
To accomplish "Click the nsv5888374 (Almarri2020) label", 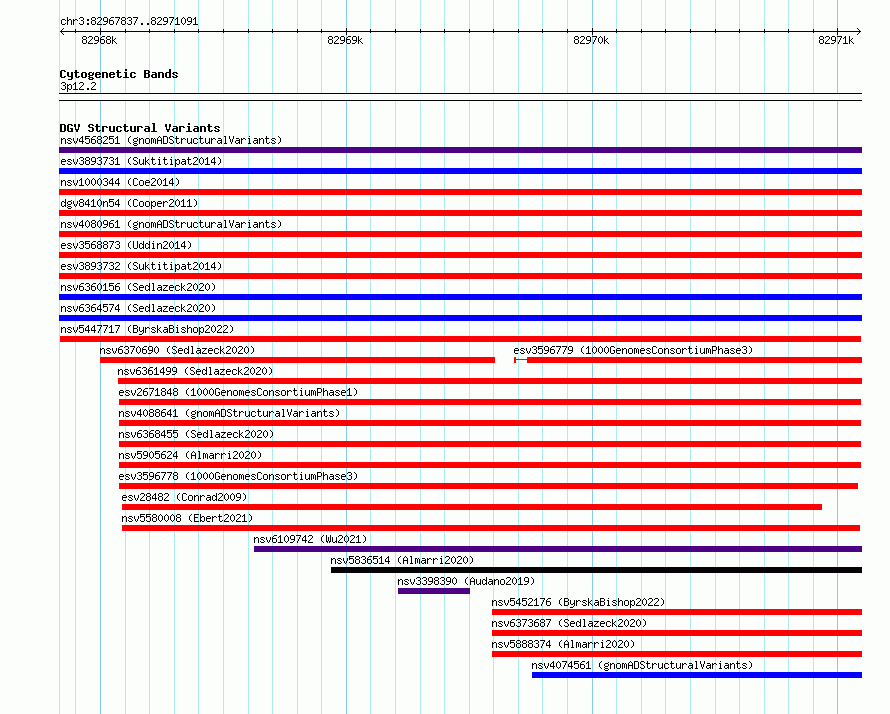I will [563, 644].
